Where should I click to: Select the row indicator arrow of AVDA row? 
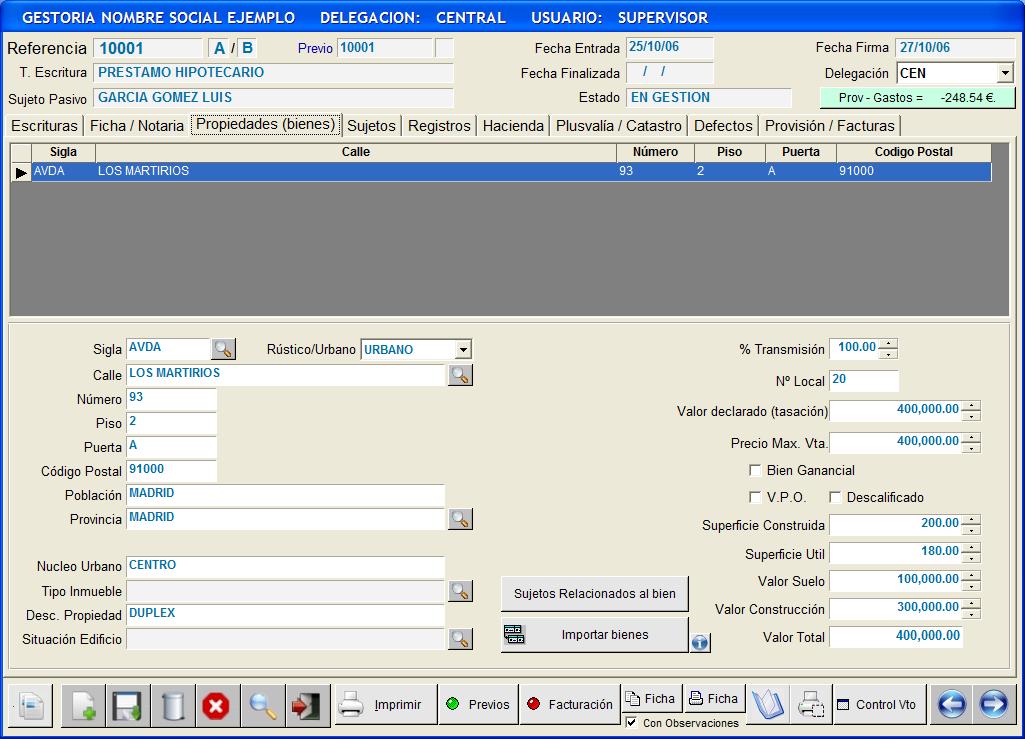tap(21, 173)
